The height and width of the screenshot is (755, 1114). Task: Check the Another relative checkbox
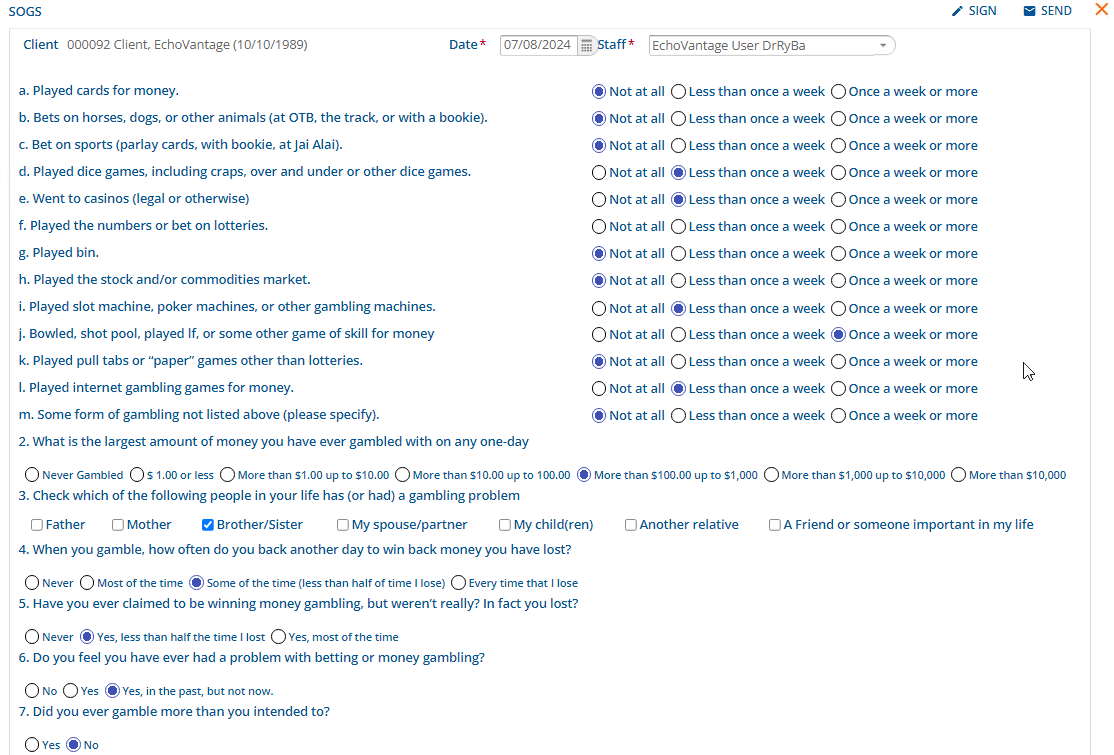pyautogui.click(x=630, y=524)
